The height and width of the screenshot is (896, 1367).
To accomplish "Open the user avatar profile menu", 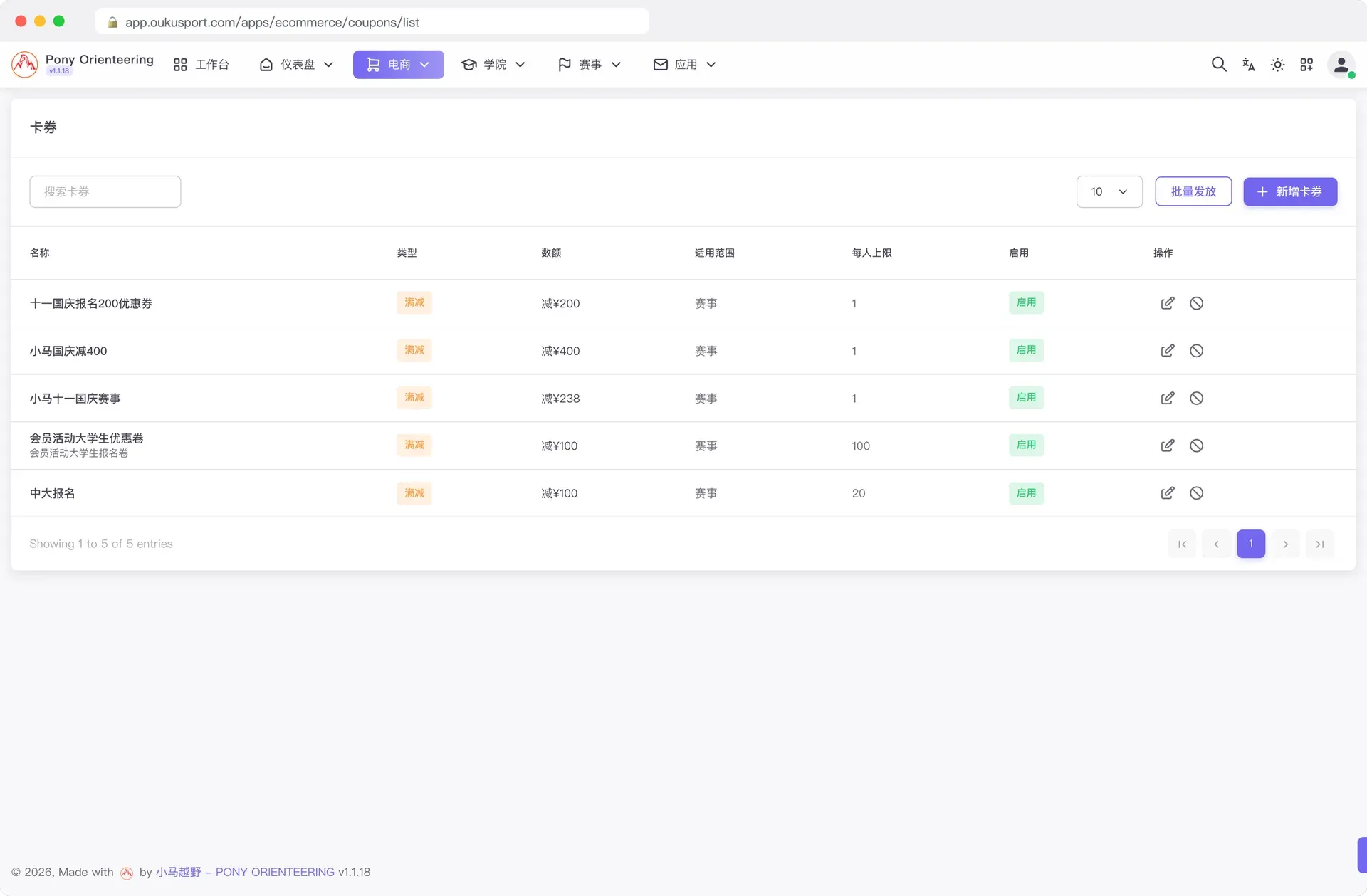I will click(x=1341, y=65).
